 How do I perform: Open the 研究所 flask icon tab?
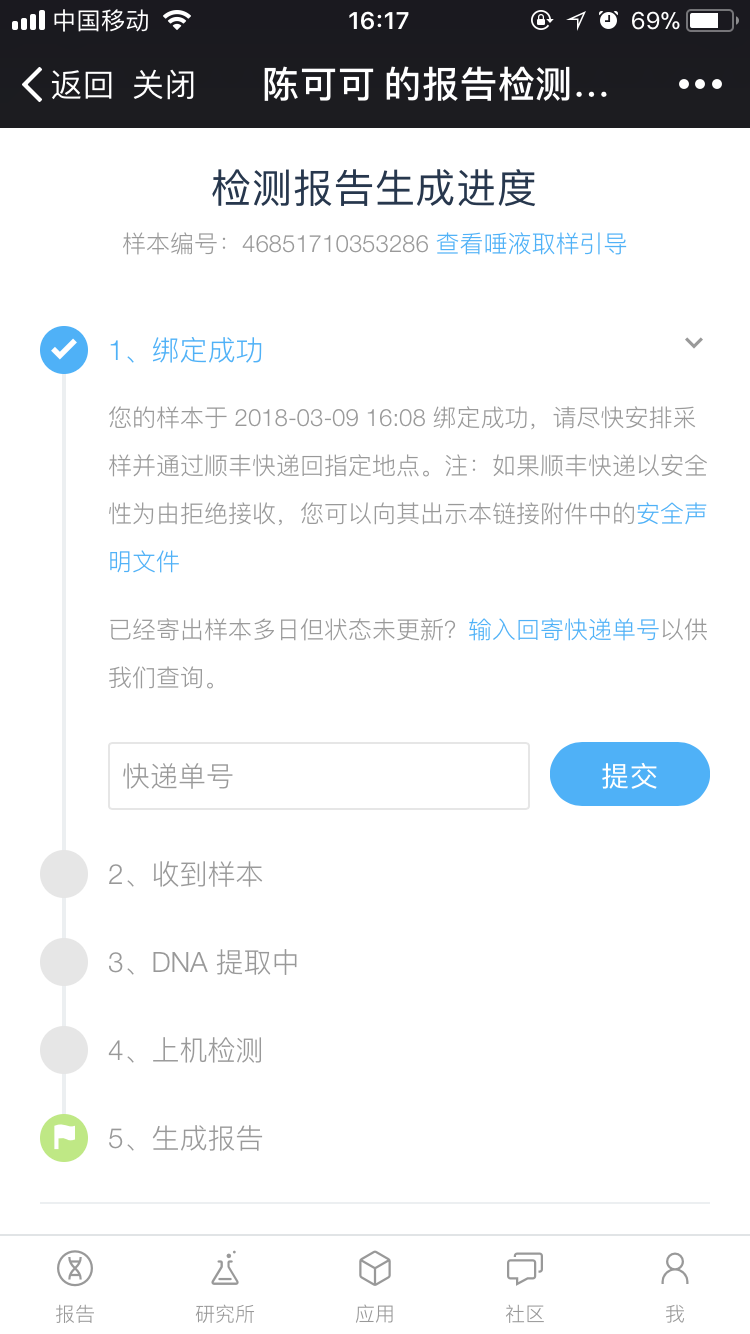tap(225, 1286)
